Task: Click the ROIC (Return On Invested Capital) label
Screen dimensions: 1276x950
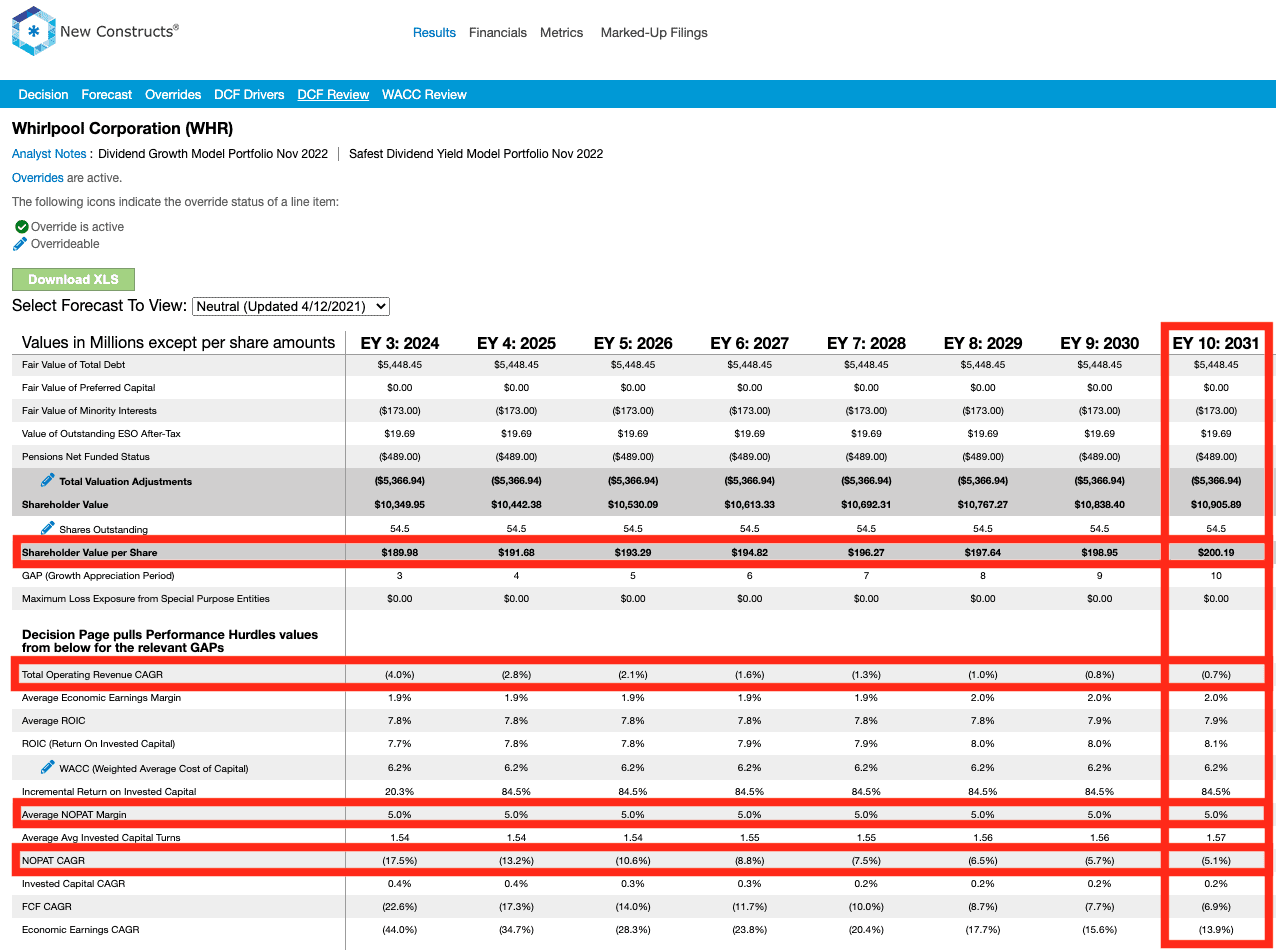Action: (x=98, y=744)
